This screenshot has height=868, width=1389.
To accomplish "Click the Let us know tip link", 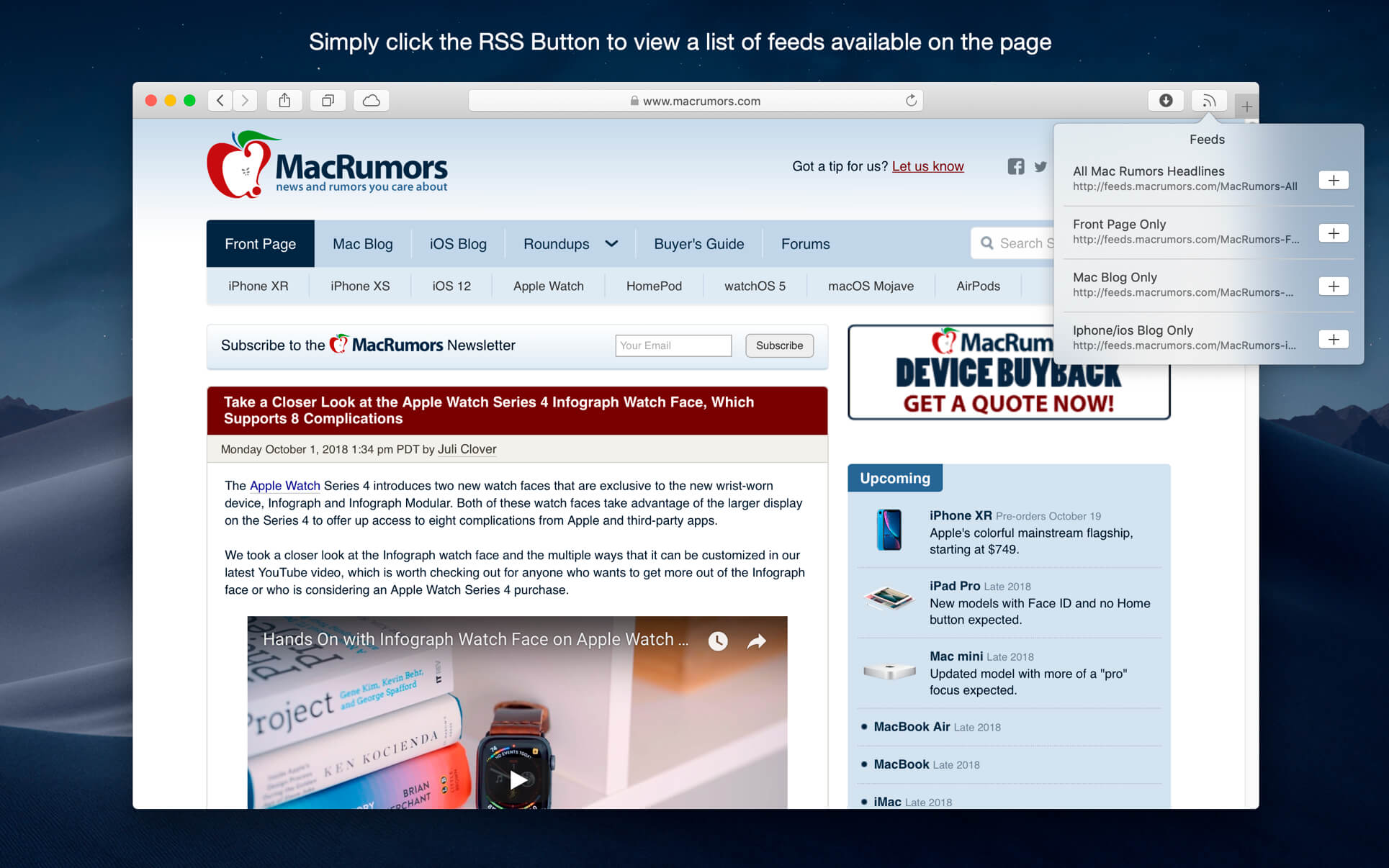I will [927, 166].
